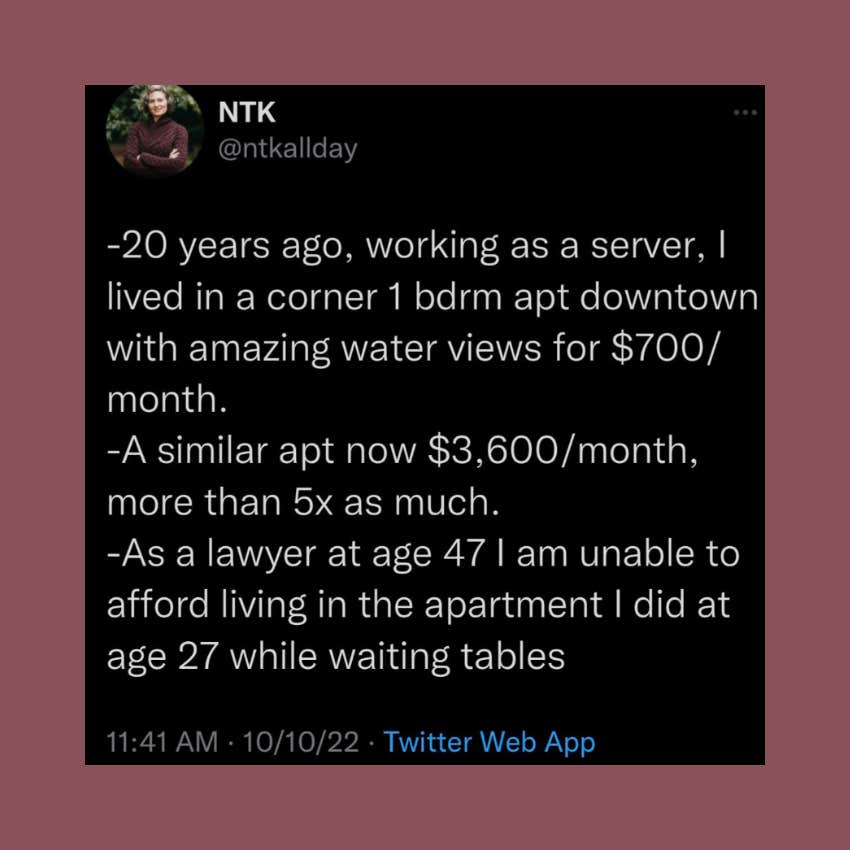Open the profile picture preview
This screenshot has height=850, width=850.
coord(155,131)
